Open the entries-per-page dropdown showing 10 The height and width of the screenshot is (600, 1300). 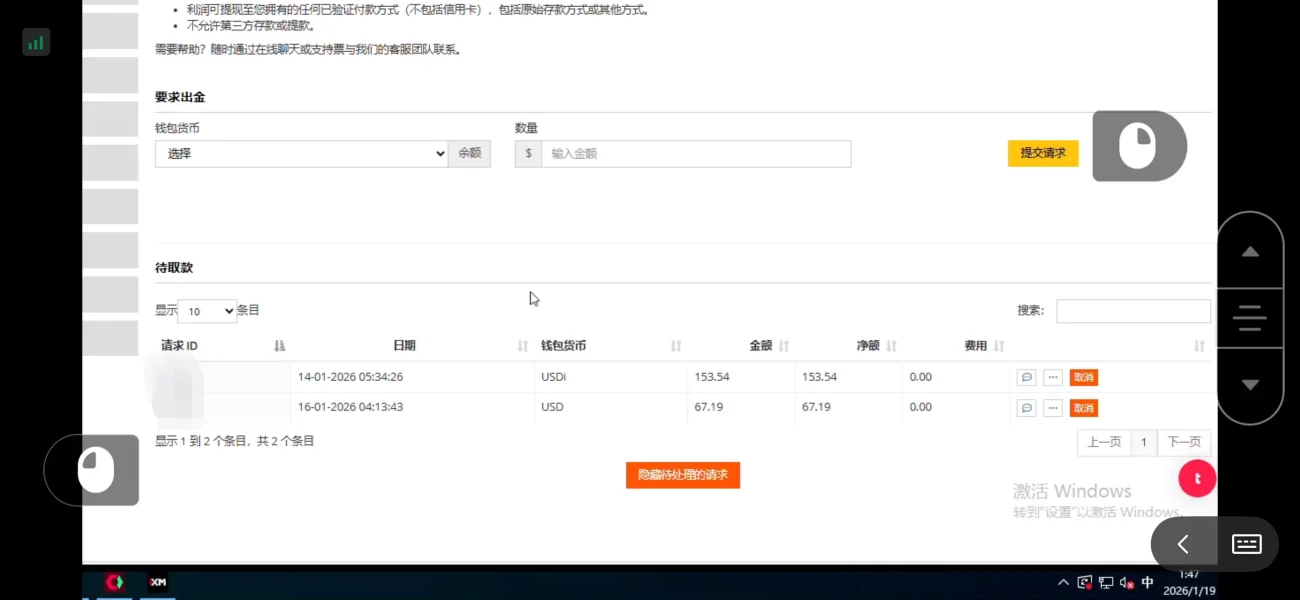pos(205,310)
